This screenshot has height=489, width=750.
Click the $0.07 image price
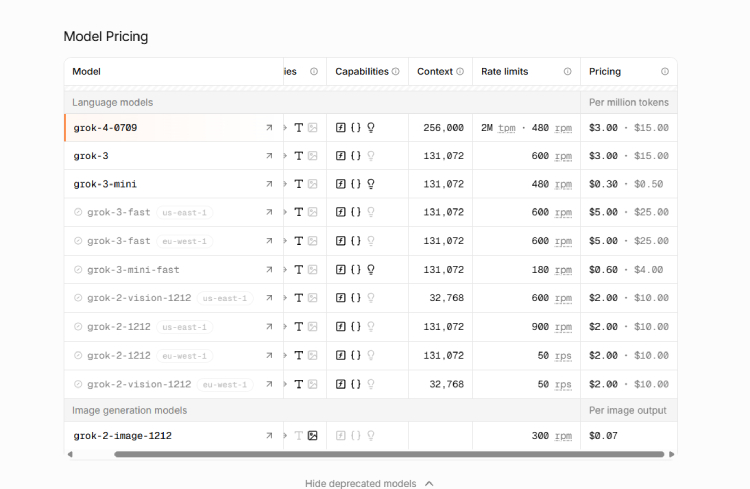point(603,436)
